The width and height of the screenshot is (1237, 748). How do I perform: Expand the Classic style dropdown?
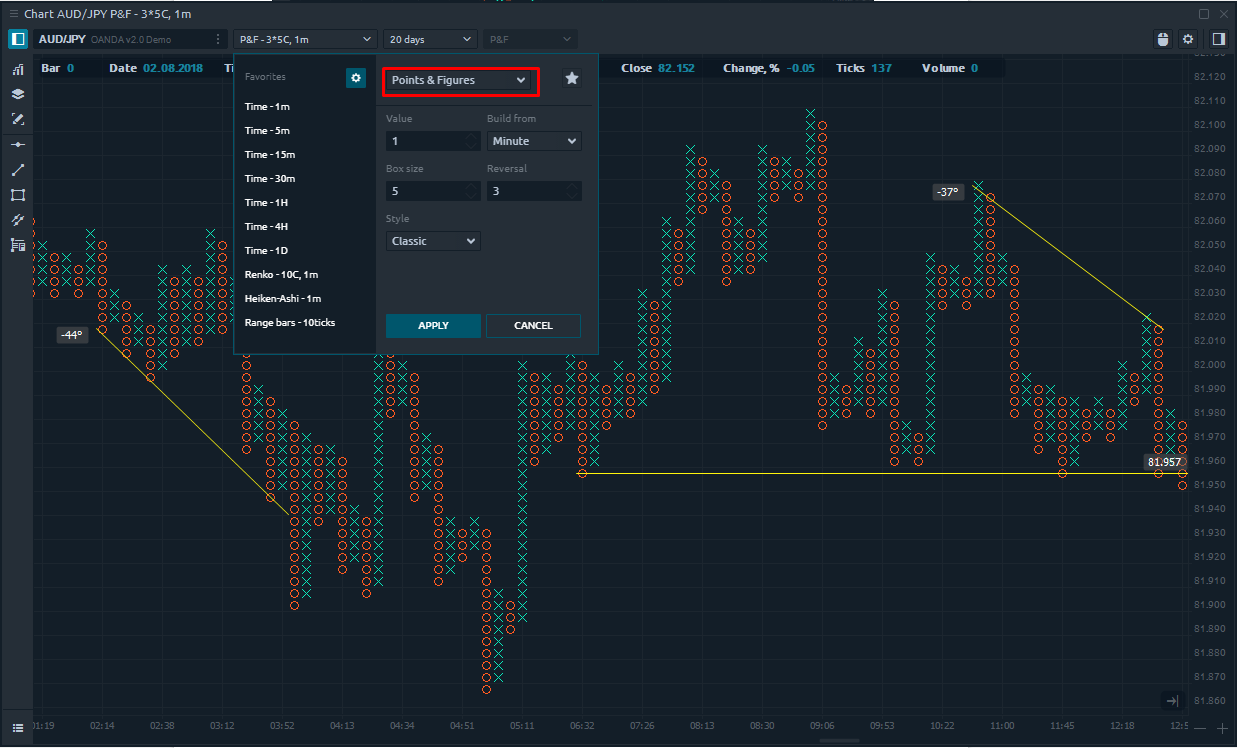coord(433,241)
